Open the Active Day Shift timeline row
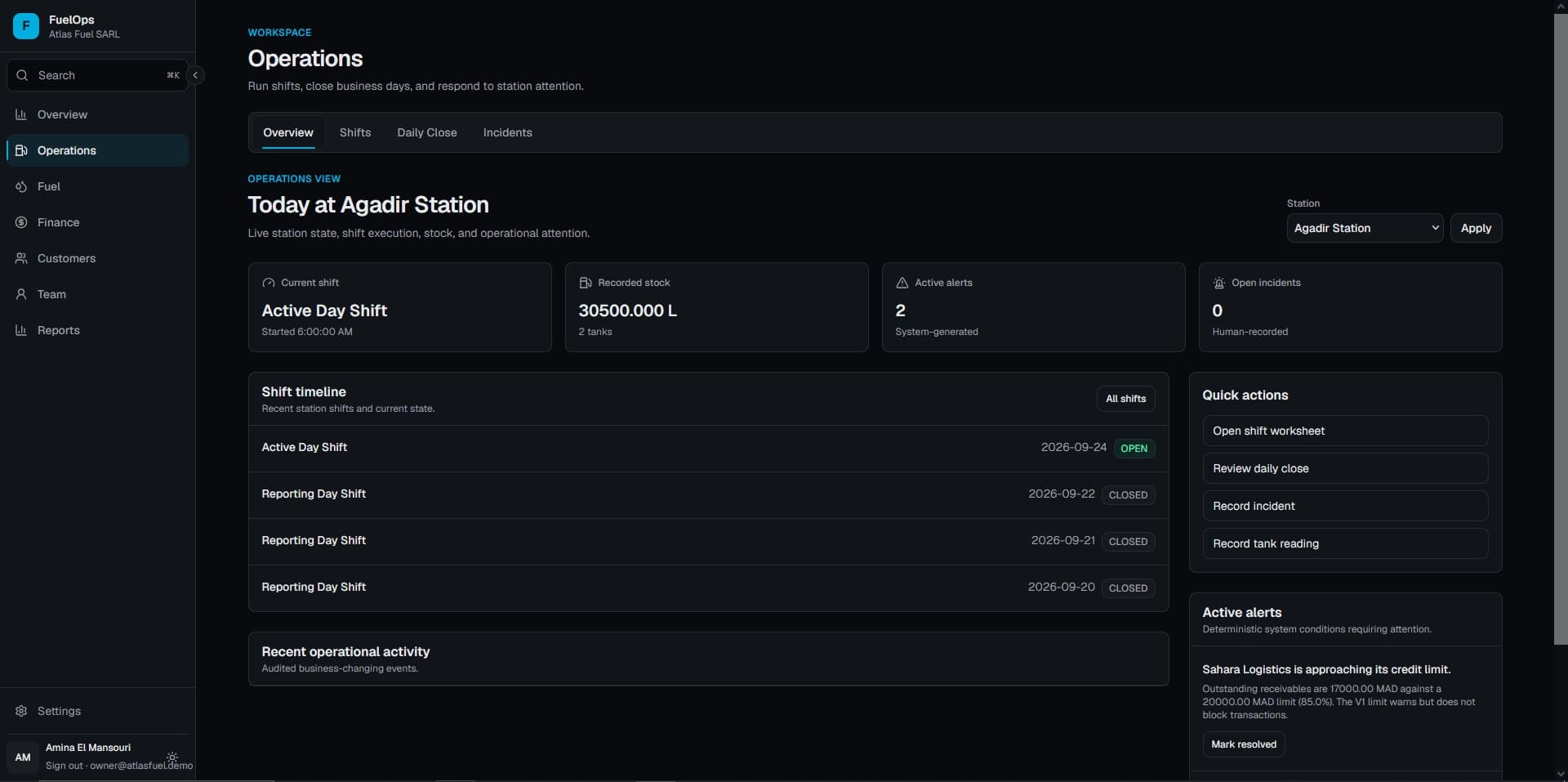This screenshot has height=782, width=1568. pyautogui.click(x=708, y=448)
